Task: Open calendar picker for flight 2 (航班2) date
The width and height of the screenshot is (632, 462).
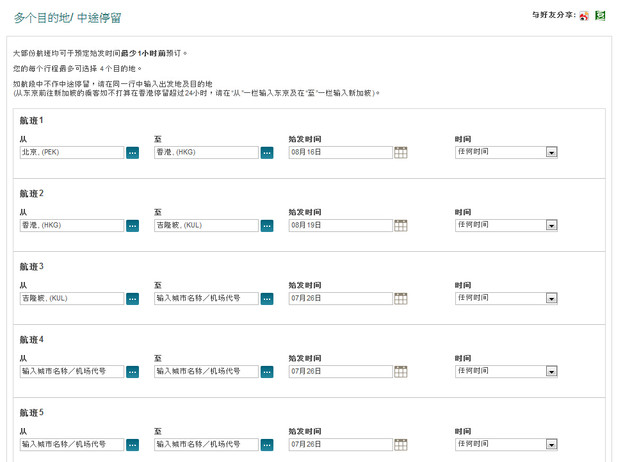Action: (x=401, y=226)
